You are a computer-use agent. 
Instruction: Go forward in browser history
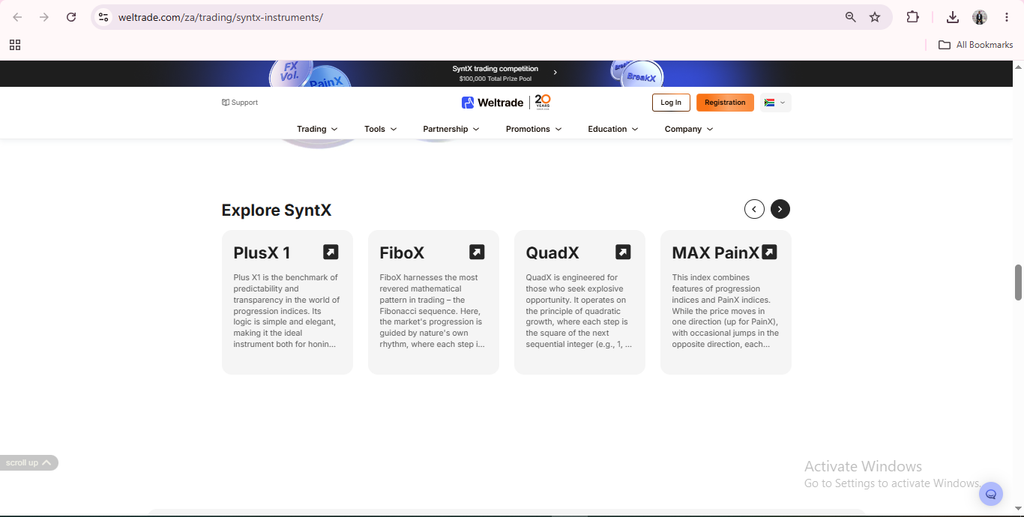point(44,18)
